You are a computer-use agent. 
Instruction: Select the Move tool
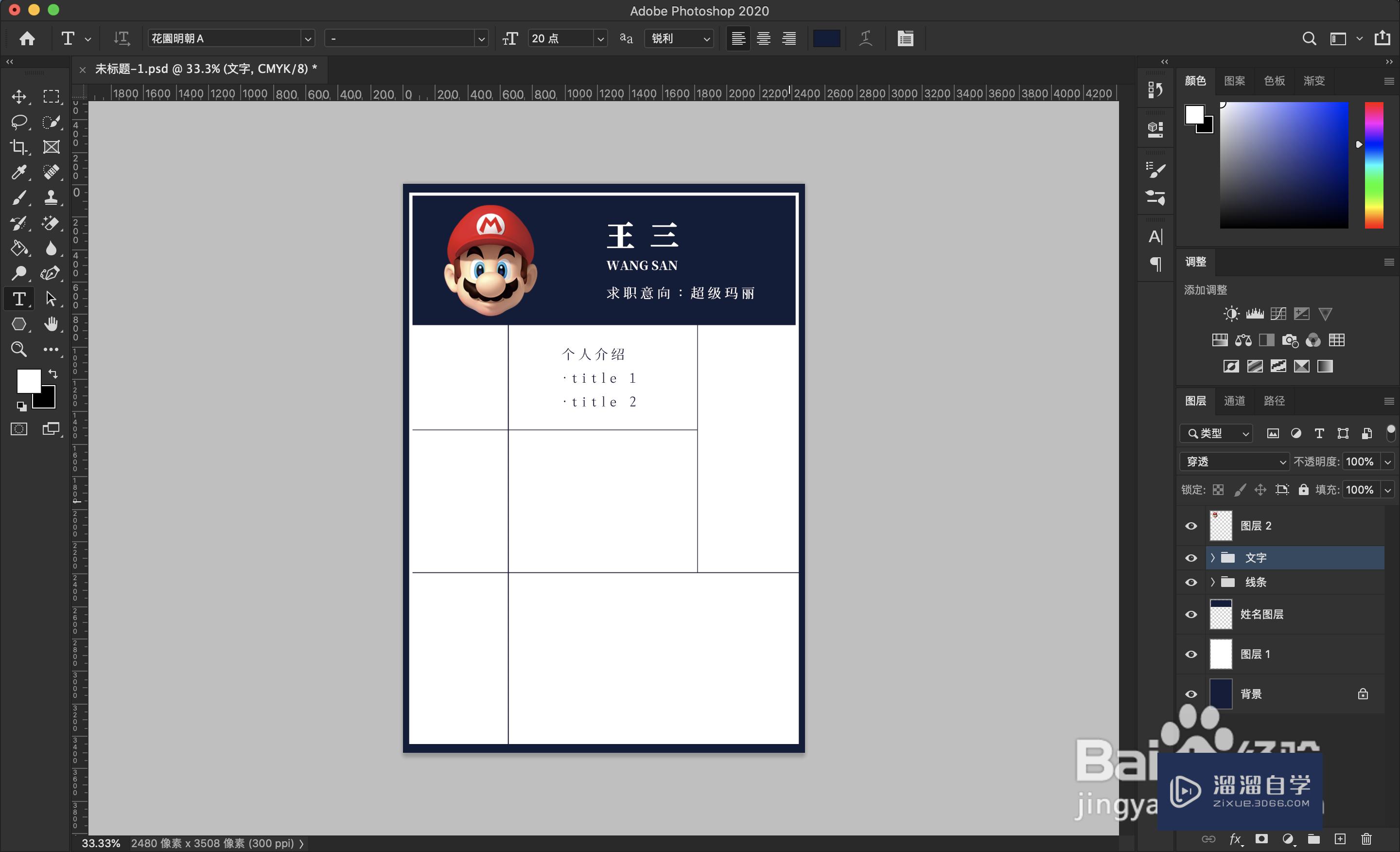pyautogui.click(x=19, y=96)
